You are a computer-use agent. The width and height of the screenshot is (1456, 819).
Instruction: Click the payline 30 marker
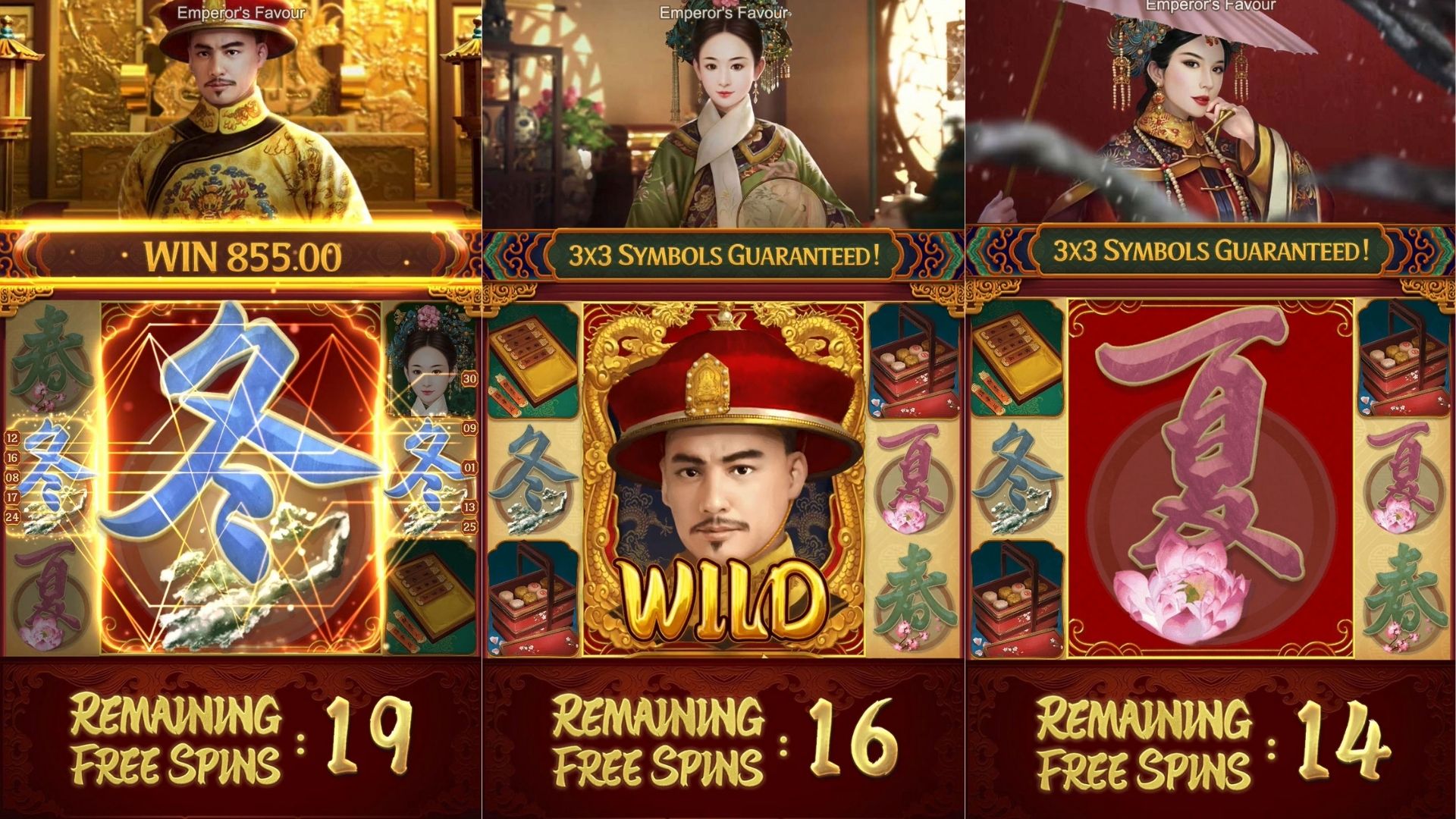pyautogui.click(x=469, y=378)
